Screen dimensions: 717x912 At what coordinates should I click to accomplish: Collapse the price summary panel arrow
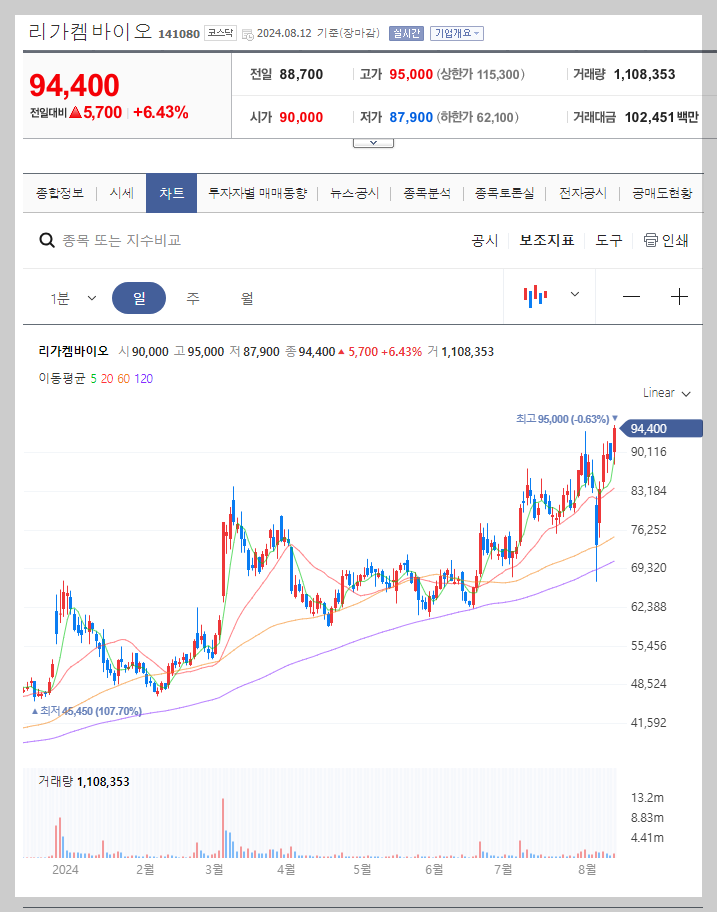coord(372,141)
